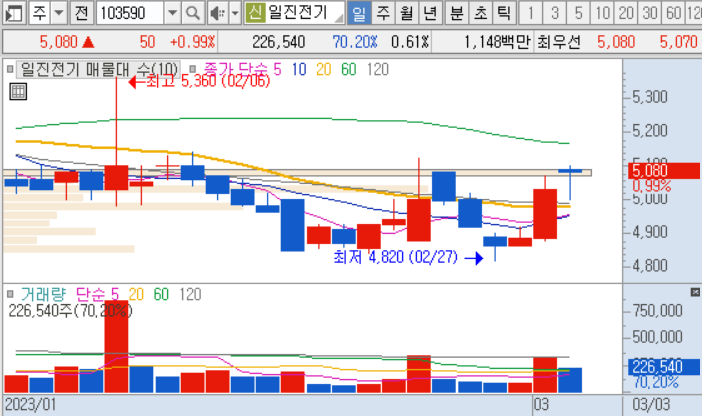
Task: Toggle the small square before 일진전기 매물대
Action: click(10, 69)
